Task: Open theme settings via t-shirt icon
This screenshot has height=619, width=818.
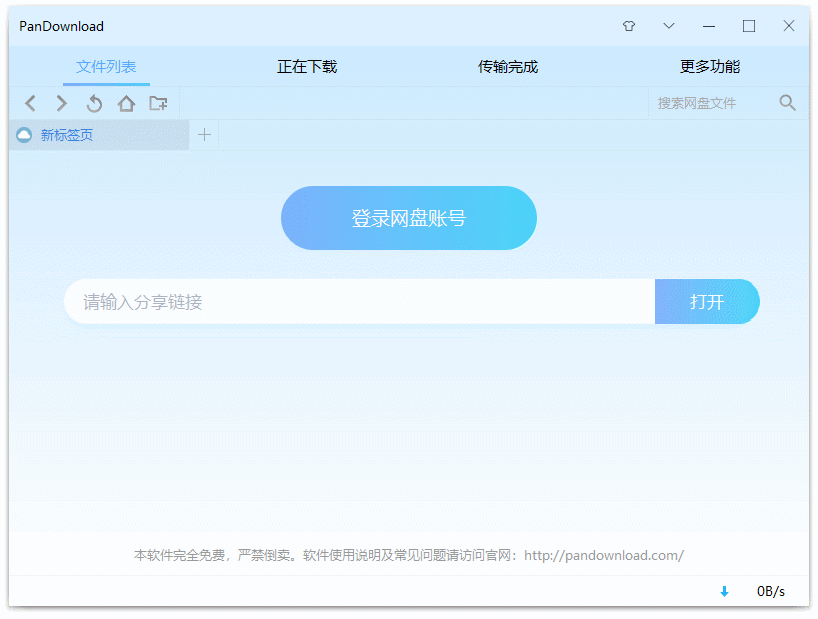Action: pyautogui.click(x=628, y=26)
